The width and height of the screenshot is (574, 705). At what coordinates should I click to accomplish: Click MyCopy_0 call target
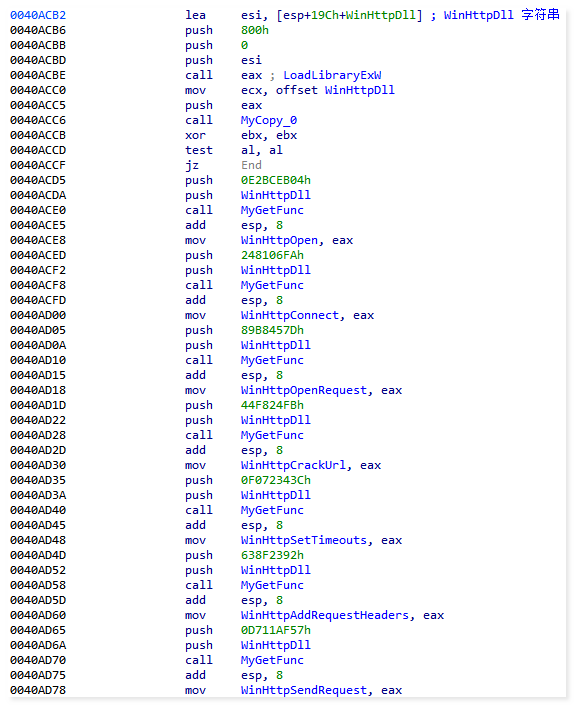point(269,120)
